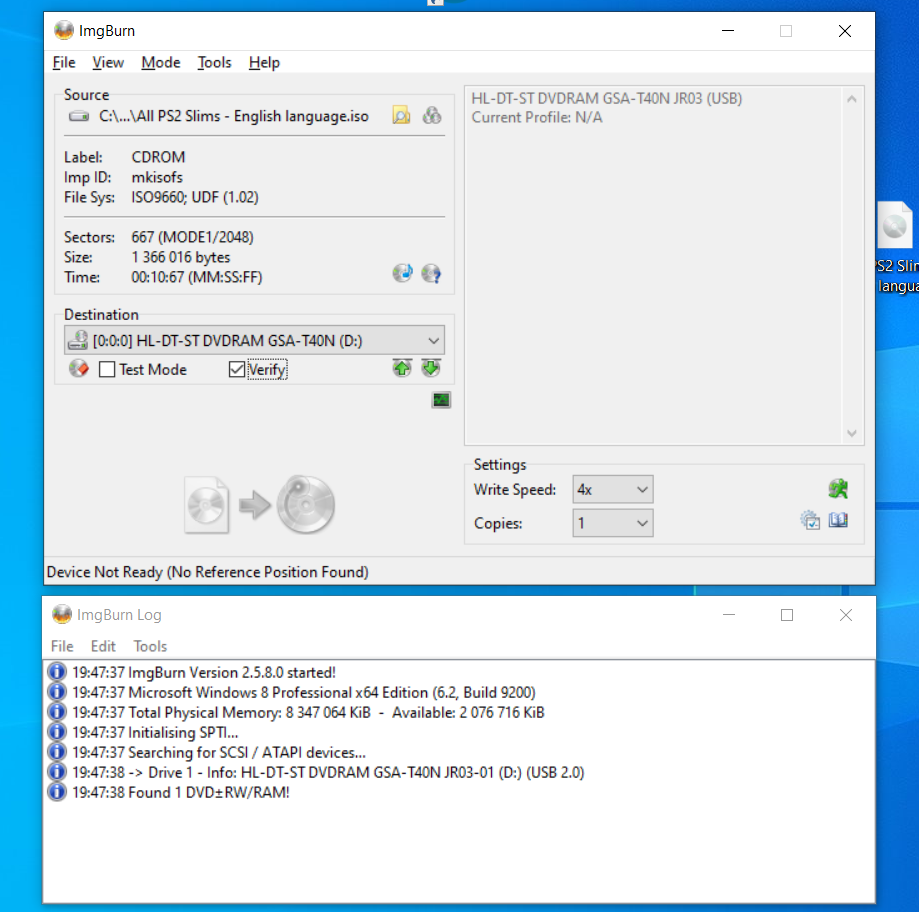Click the 'Current Profile: N/A' text

pyautogui.click(x=537, y=117)
